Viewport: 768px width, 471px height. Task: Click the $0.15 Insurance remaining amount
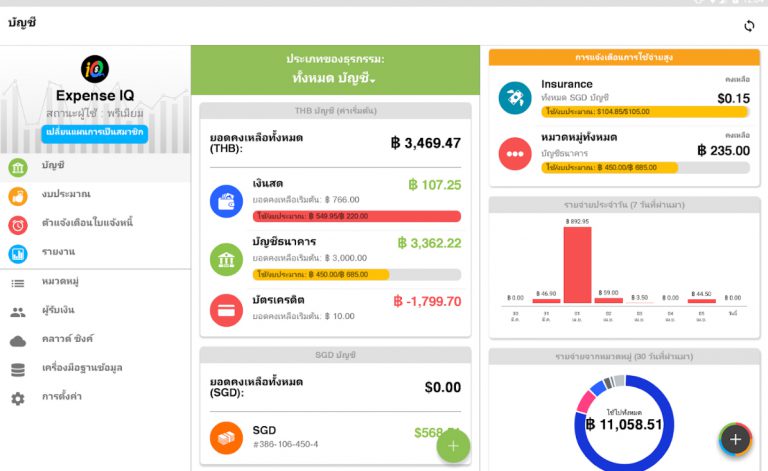(733, 98)
